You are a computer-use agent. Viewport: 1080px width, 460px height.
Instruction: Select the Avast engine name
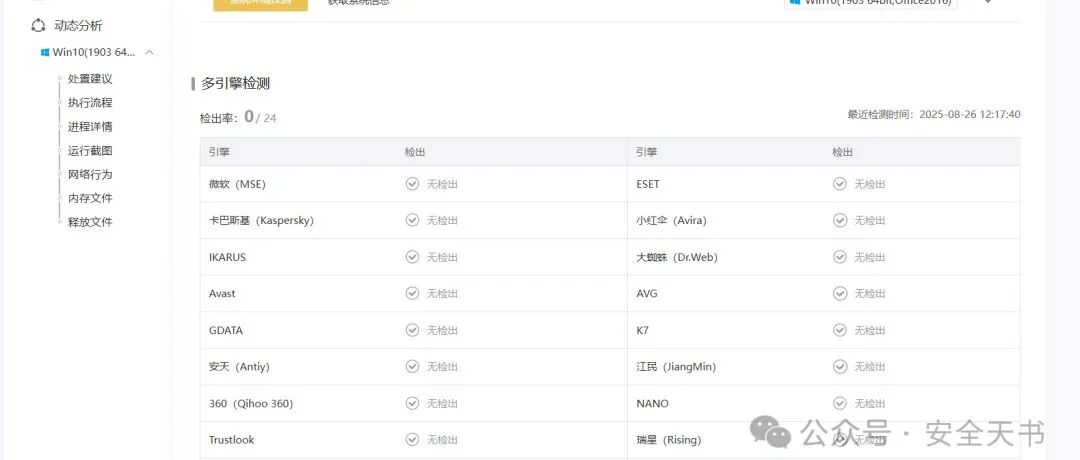[x=222, y=293]
